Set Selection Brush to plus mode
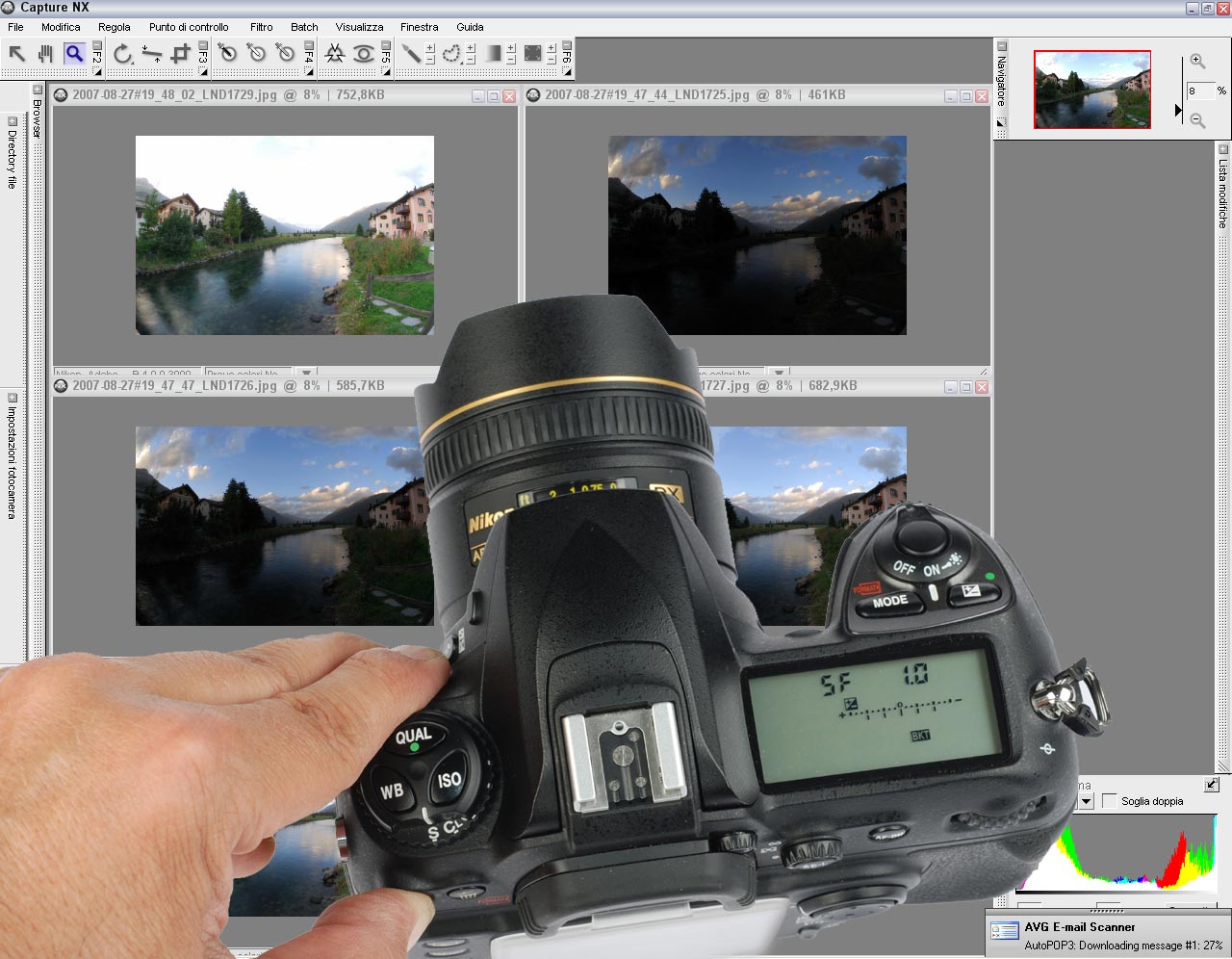This screenshot has width=1232, height=959. click(x=430, y=47)
